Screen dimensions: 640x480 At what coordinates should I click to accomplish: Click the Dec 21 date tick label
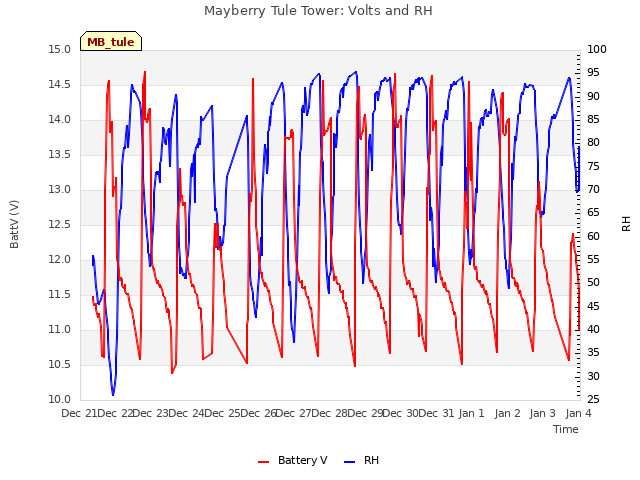[x=79, y=413]
